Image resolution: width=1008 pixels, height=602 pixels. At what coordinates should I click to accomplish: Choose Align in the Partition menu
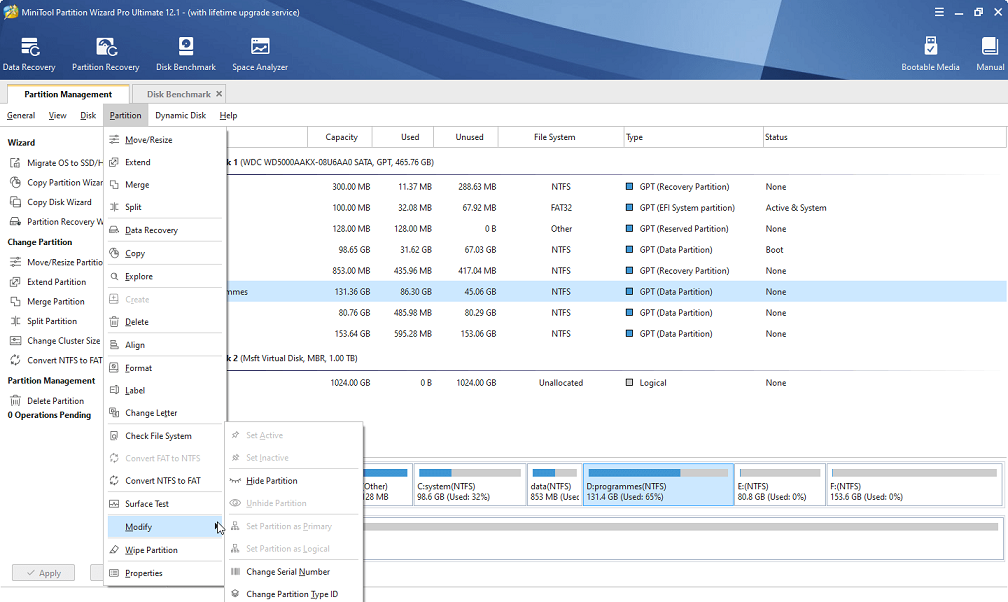(x=165, y=345)
